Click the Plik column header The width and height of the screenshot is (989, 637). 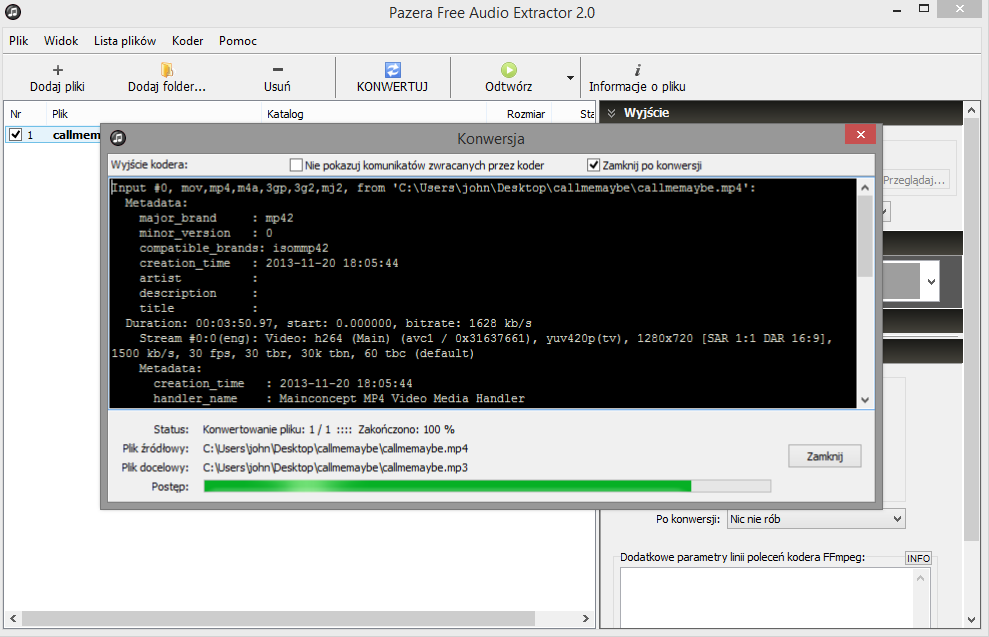pos(153,114)
